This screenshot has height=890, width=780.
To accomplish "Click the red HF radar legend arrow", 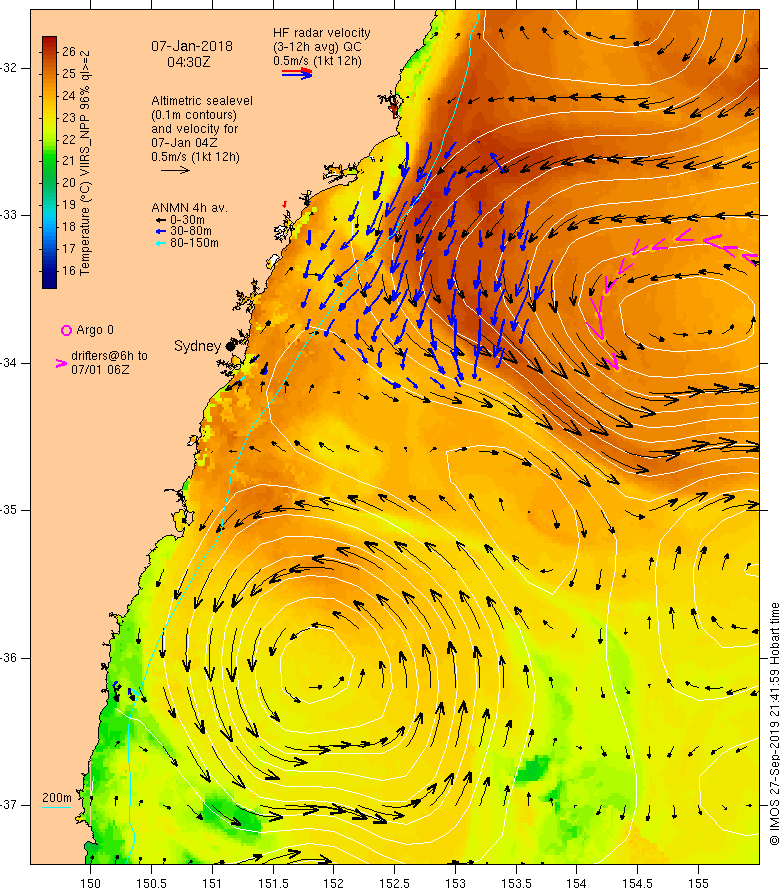I will (x=297, y=72).
